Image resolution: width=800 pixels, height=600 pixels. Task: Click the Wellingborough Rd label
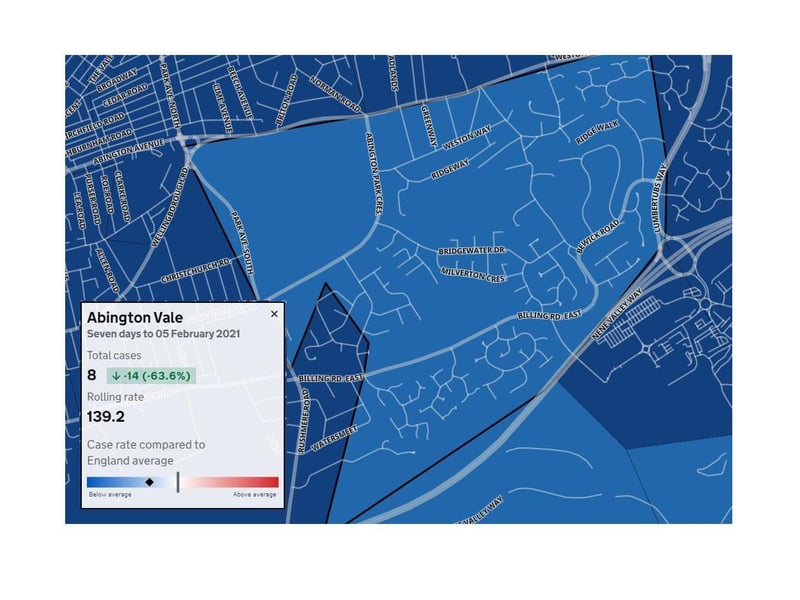[169, 208]
